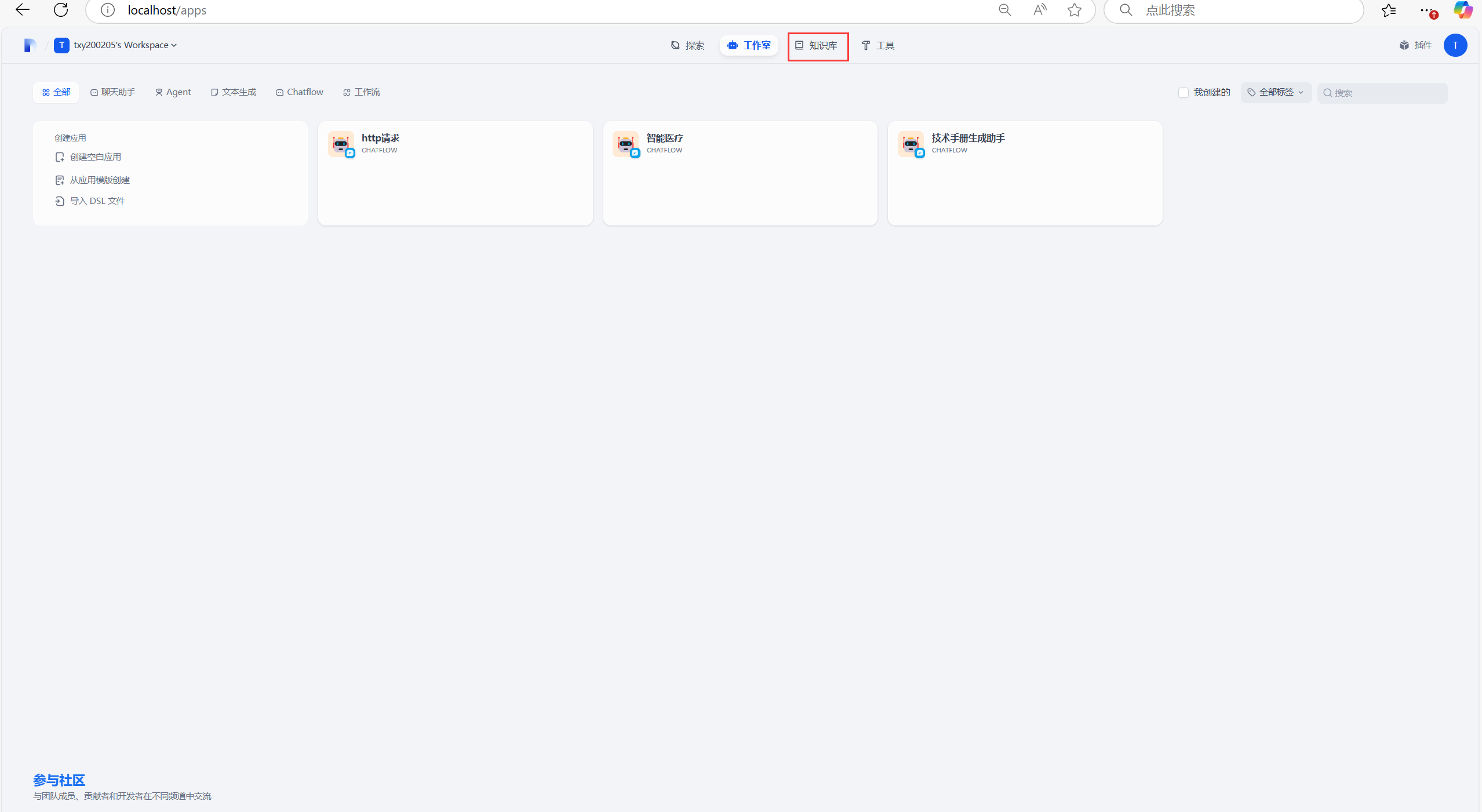Click the browser refresh icon
1482x812 pixels.
tap(61, 10)
